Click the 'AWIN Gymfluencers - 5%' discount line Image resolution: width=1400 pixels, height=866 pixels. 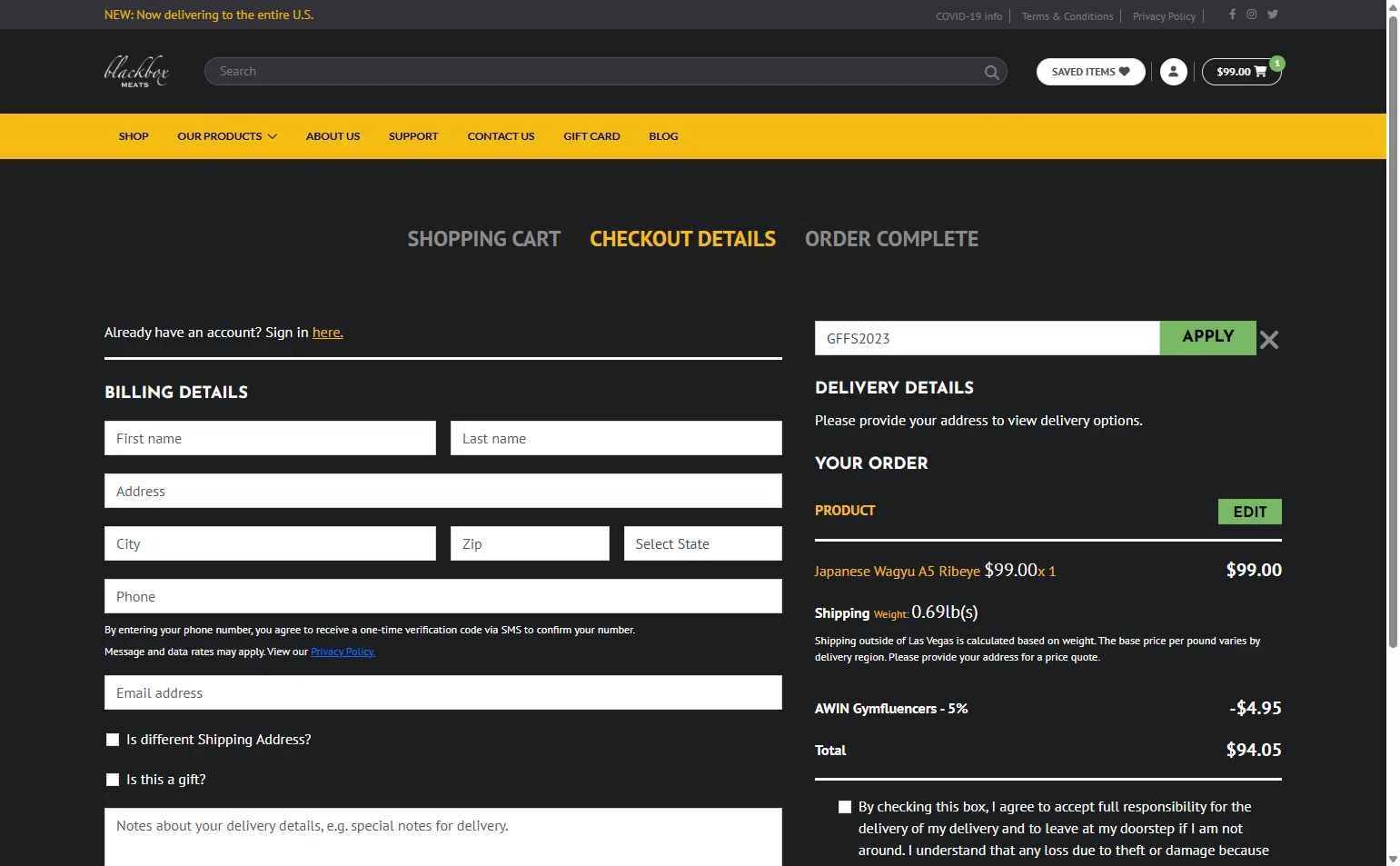891,709
